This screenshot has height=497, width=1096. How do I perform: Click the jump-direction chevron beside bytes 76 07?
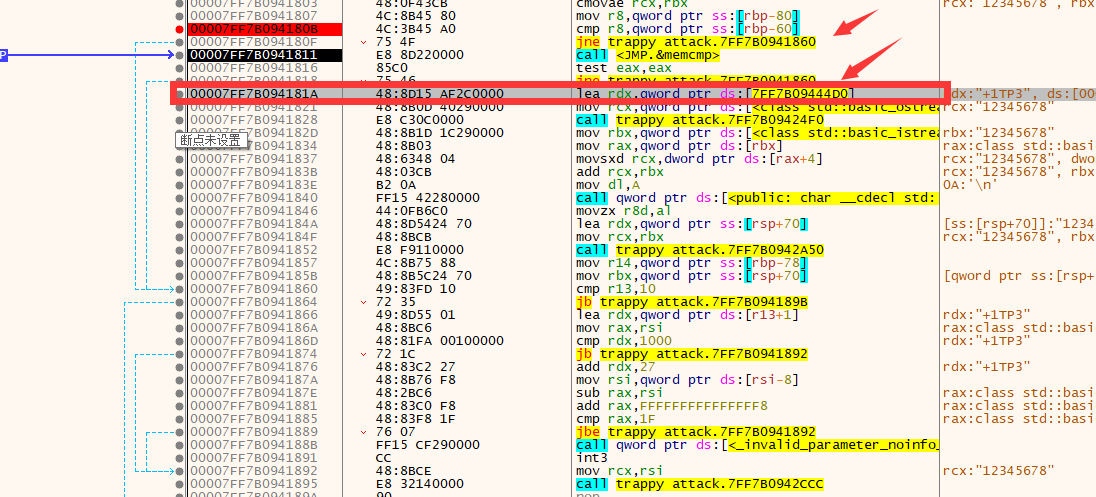click(x=364, y=432)
